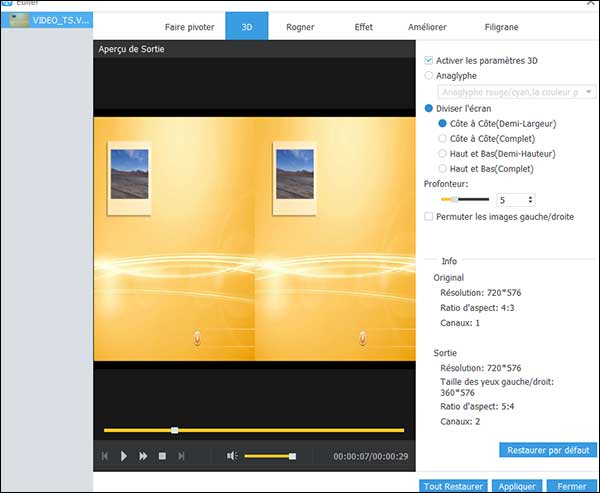Select Haut et Bas(Demi-Hauteur) option
This screenshot has height=493, width=600.
[443, 154]
